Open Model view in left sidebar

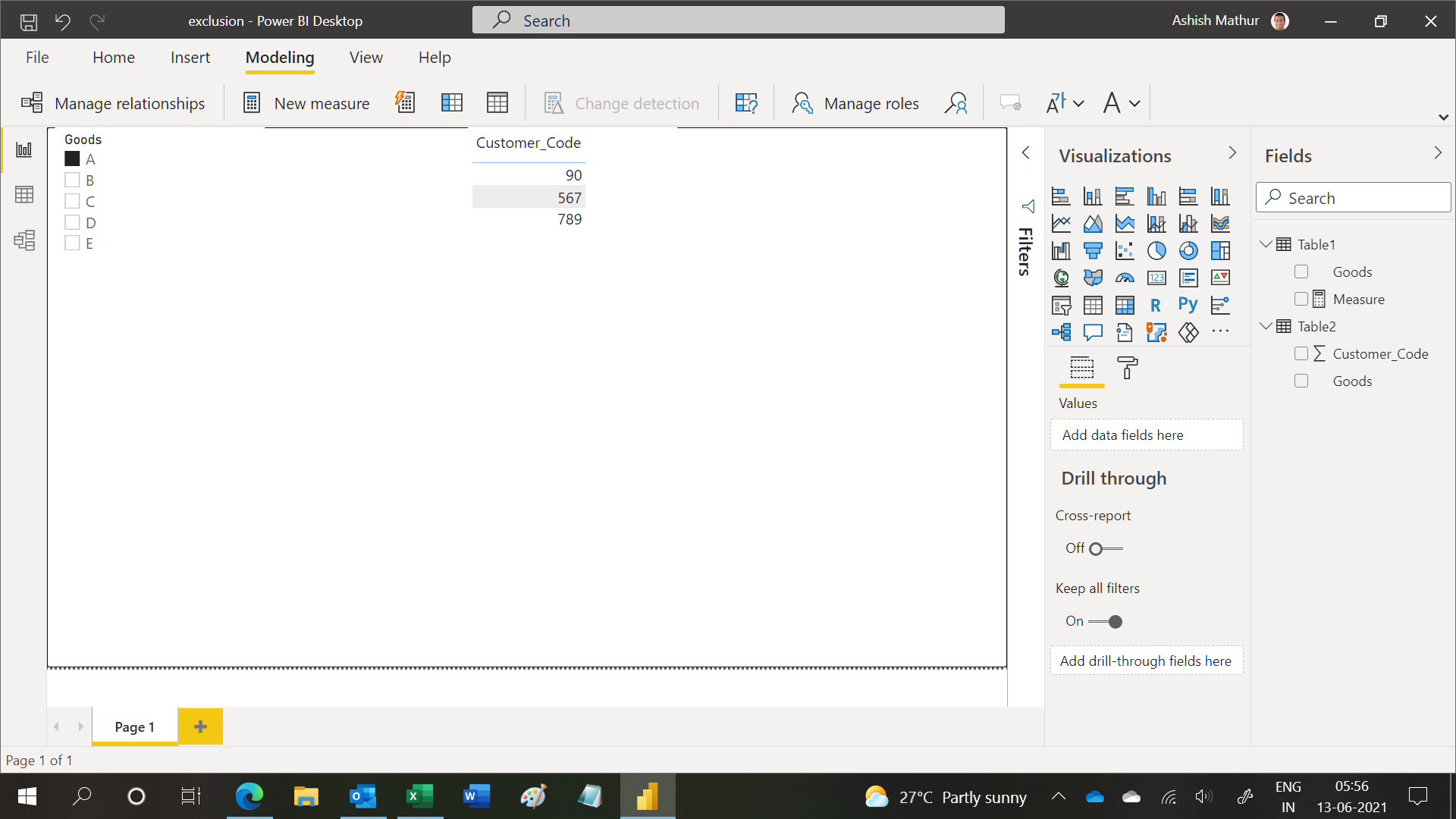click(24, 240)
